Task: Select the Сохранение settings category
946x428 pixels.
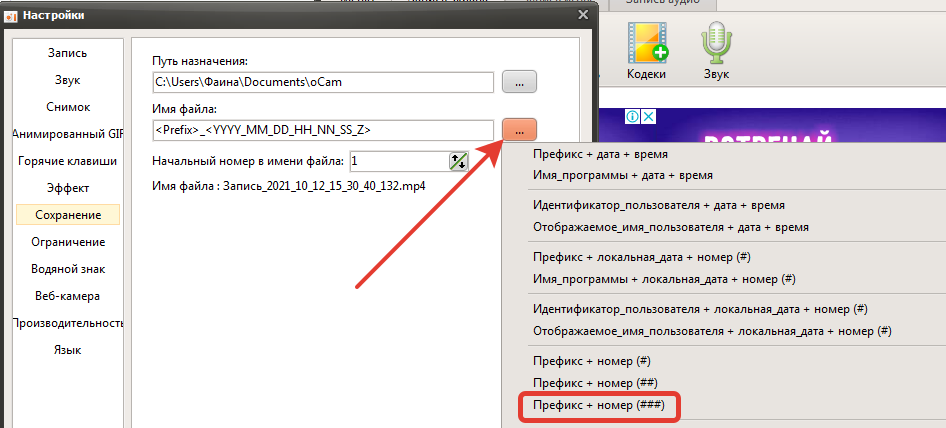Action: [68, 215]
